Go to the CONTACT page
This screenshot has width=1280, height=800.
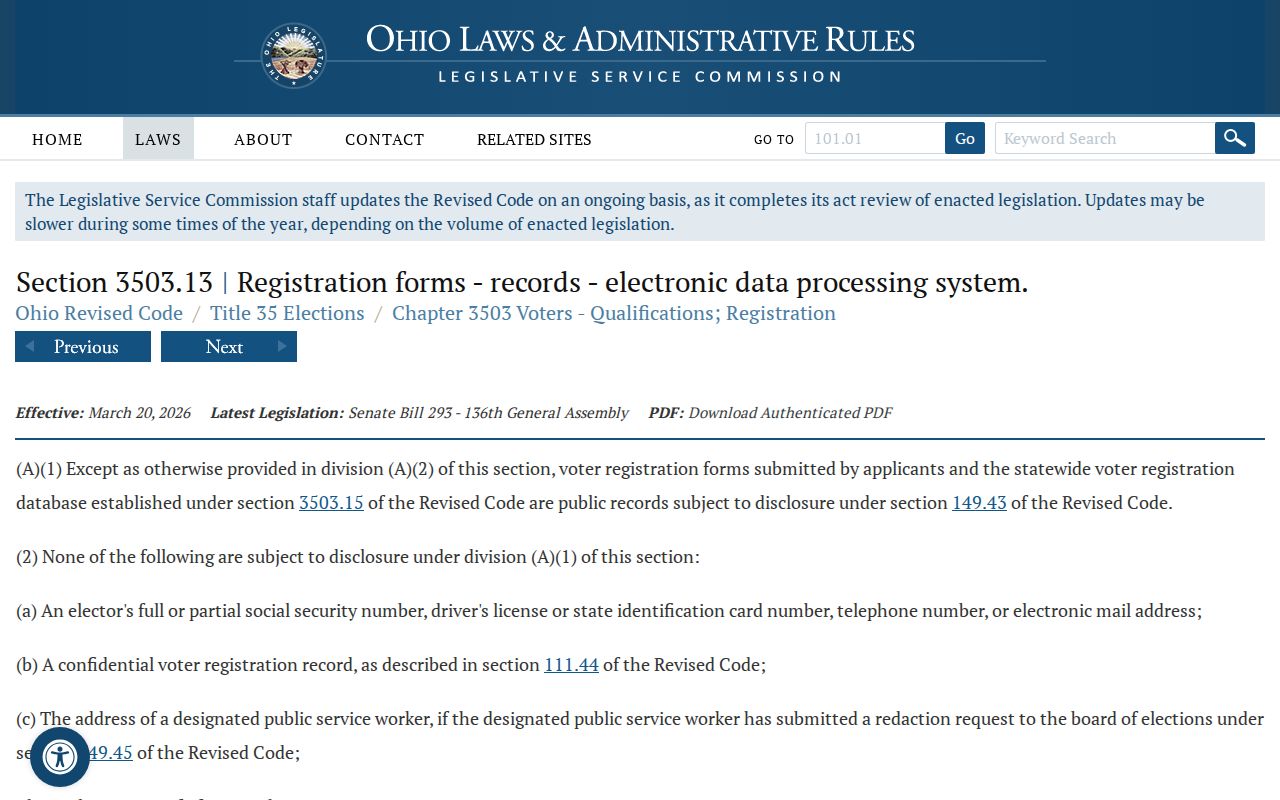pyautogui.click(x=385, y=139)
